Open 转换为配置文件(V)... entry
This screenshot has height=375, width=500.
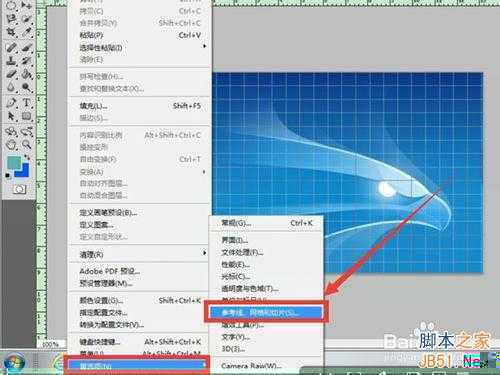click(140, 324)
